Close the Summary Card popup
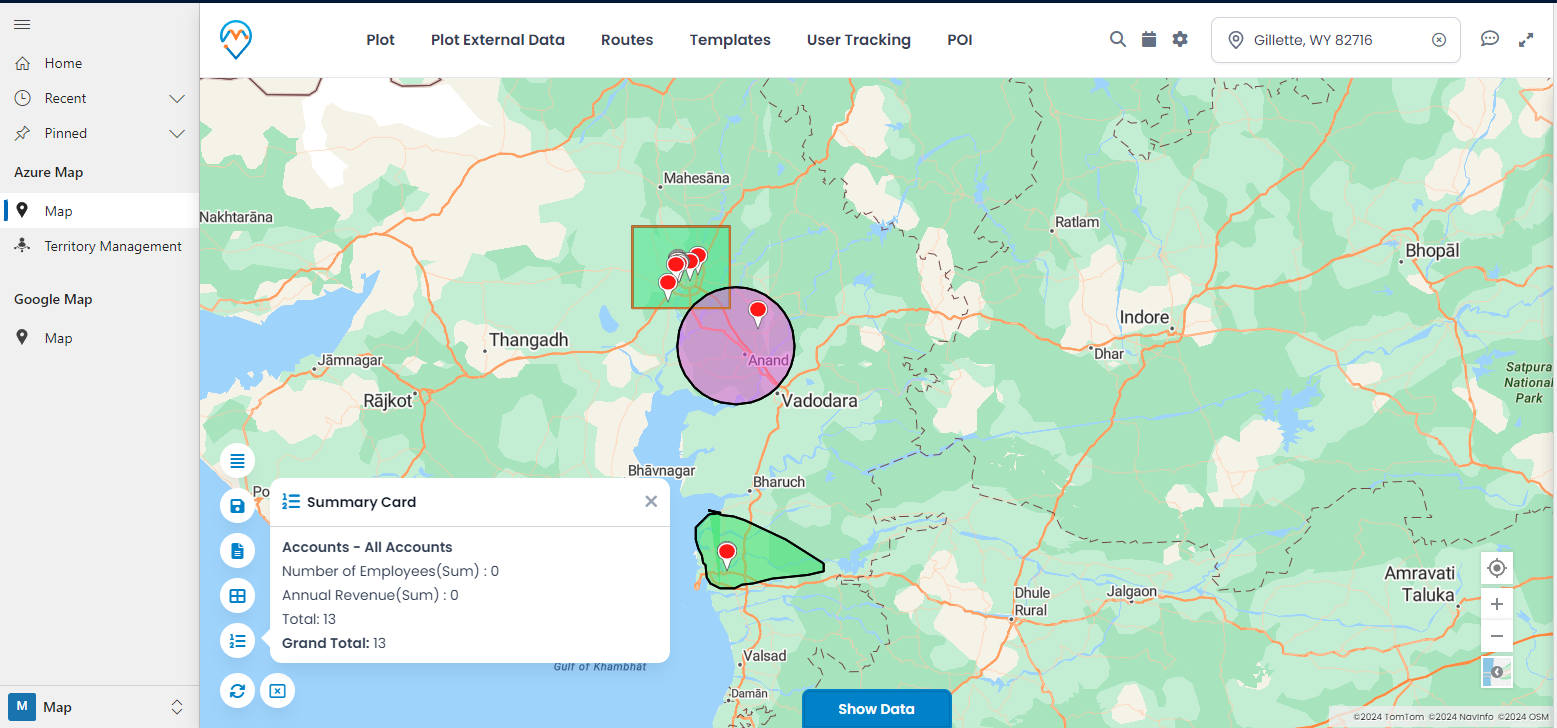The image size is (1557, 728). coord(651,502)
